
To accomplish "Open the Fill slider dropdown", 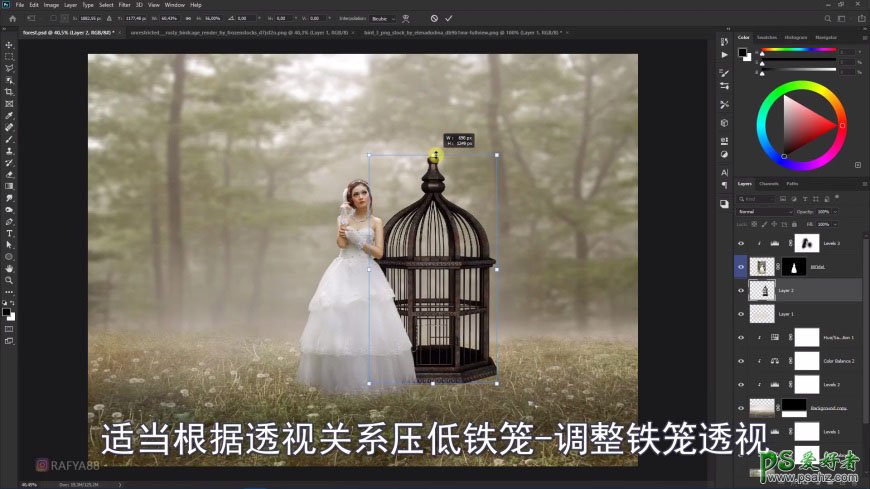I will point(835,224).
